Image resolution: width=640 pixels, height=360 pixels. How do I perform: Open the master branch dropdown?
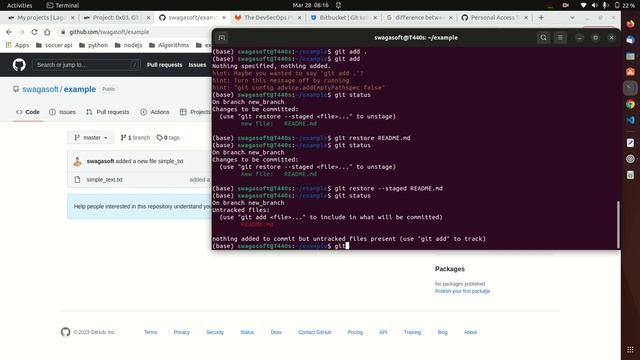(x=91, y=138)
